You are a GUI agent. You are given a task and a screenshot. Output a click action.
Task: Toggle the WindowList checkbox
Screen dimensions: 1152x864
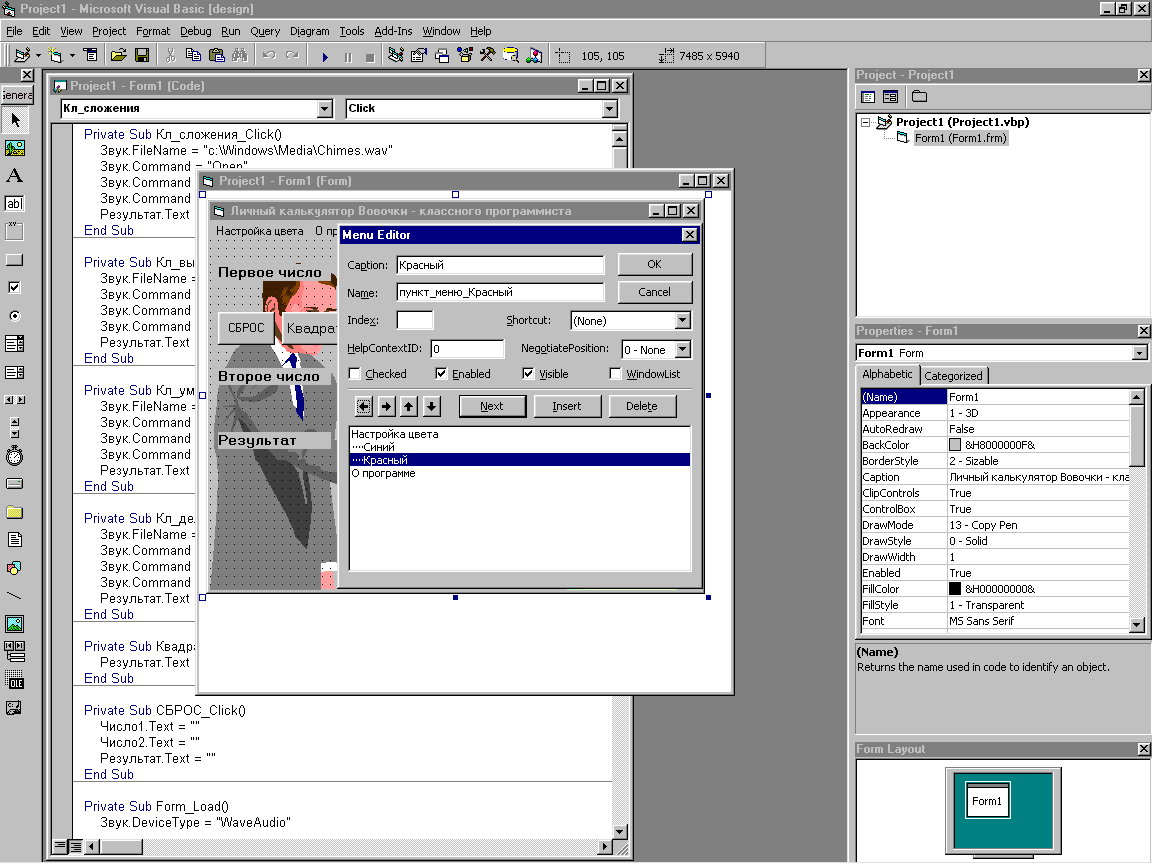(616, 374)
